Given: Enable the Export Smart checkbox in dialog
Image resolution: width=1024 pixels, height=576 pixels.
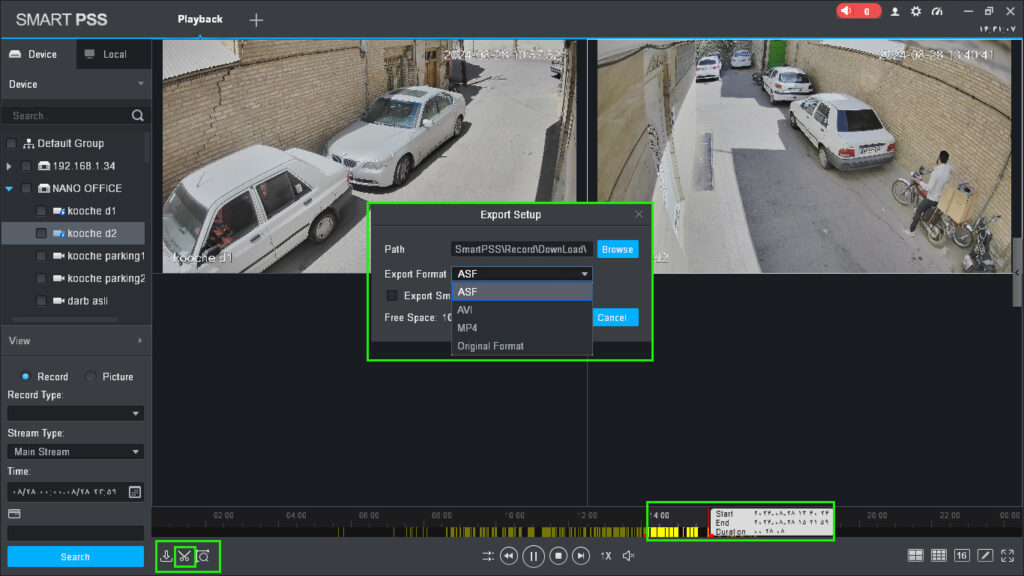Looking at the screenshot, I should point(392,296).
